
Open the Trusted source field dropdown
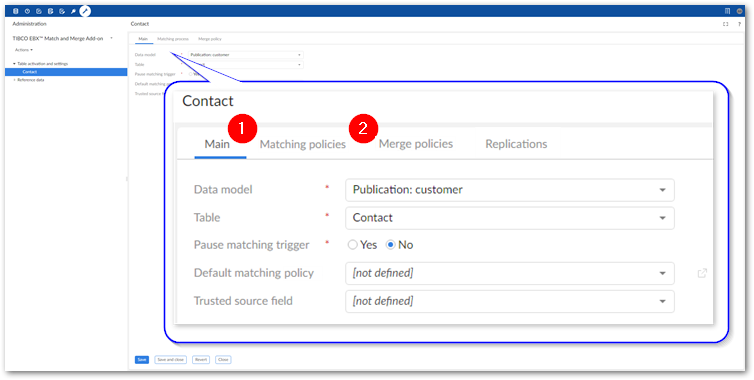click(x=510, y=301)
